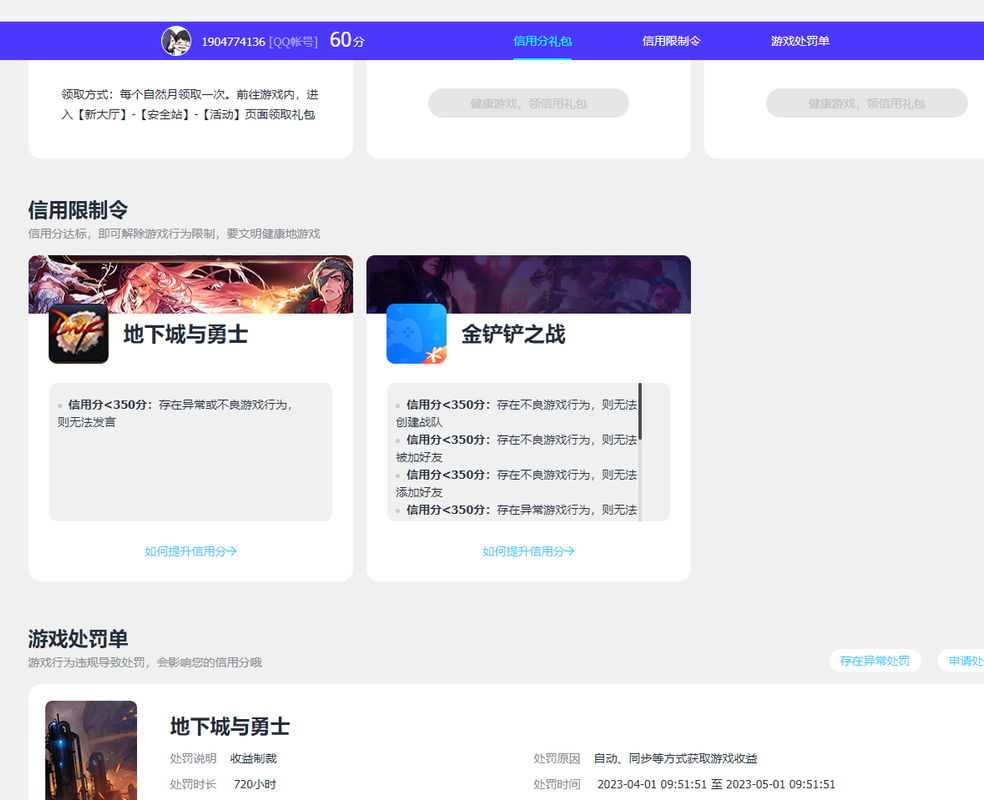Switch to the 信用限制令 tab

(671, 41)
